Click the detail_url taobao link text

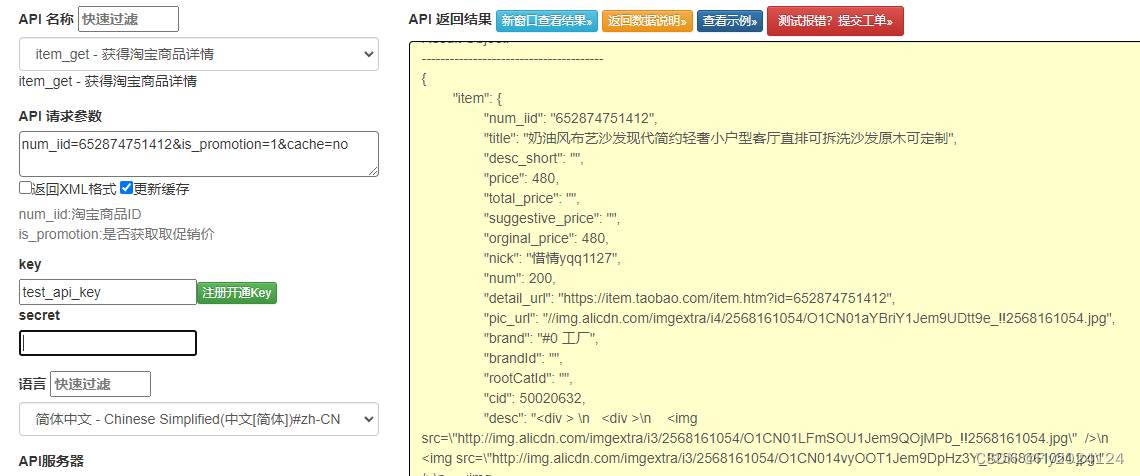point(726,298)
